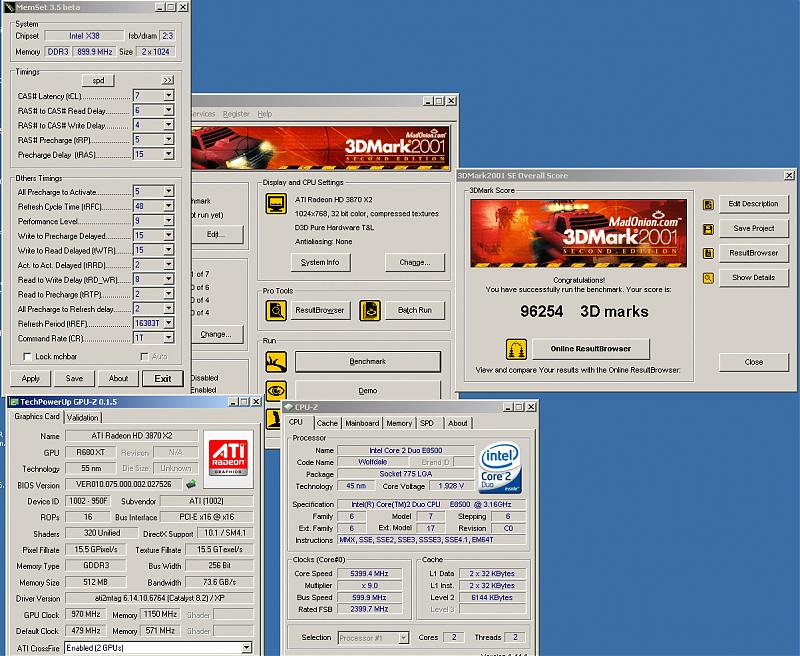Image resolution: width=800 pixels, height=656 pixels.
Task: Switch to the Cache tab in CPU-Z
Action: coord(327,423)
